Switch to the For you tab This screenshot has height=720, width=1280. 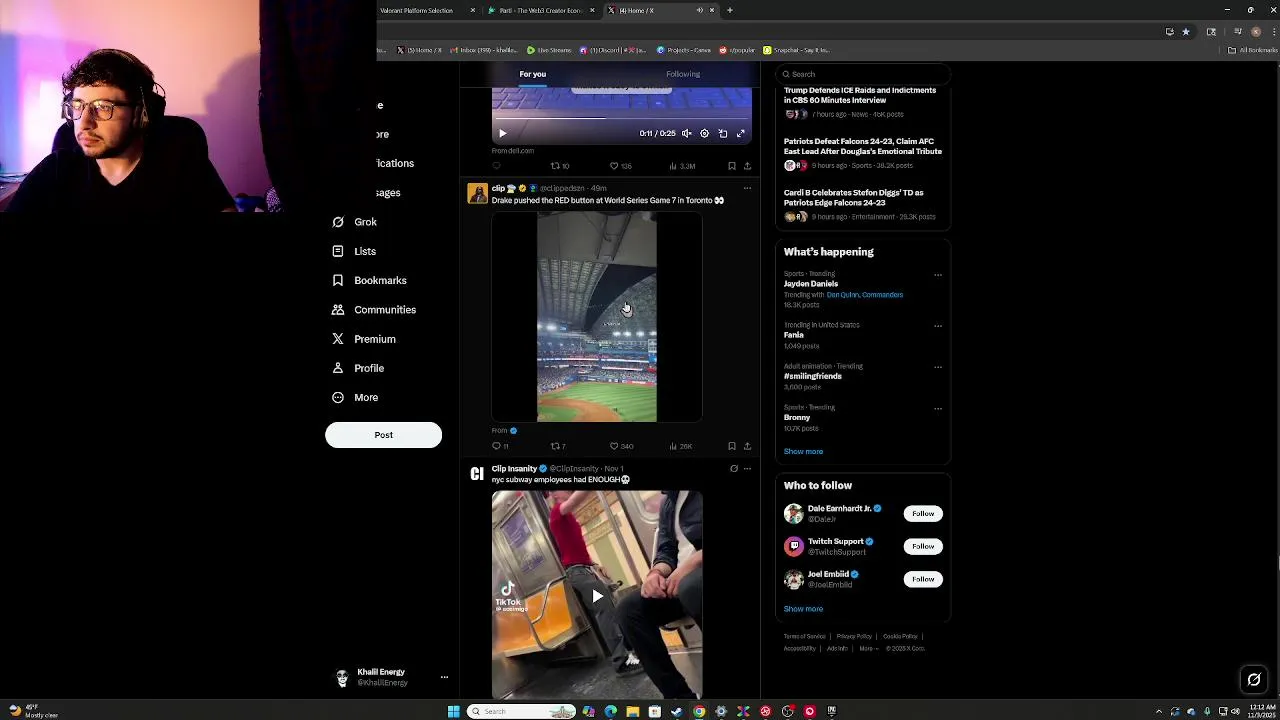point(532,74)
